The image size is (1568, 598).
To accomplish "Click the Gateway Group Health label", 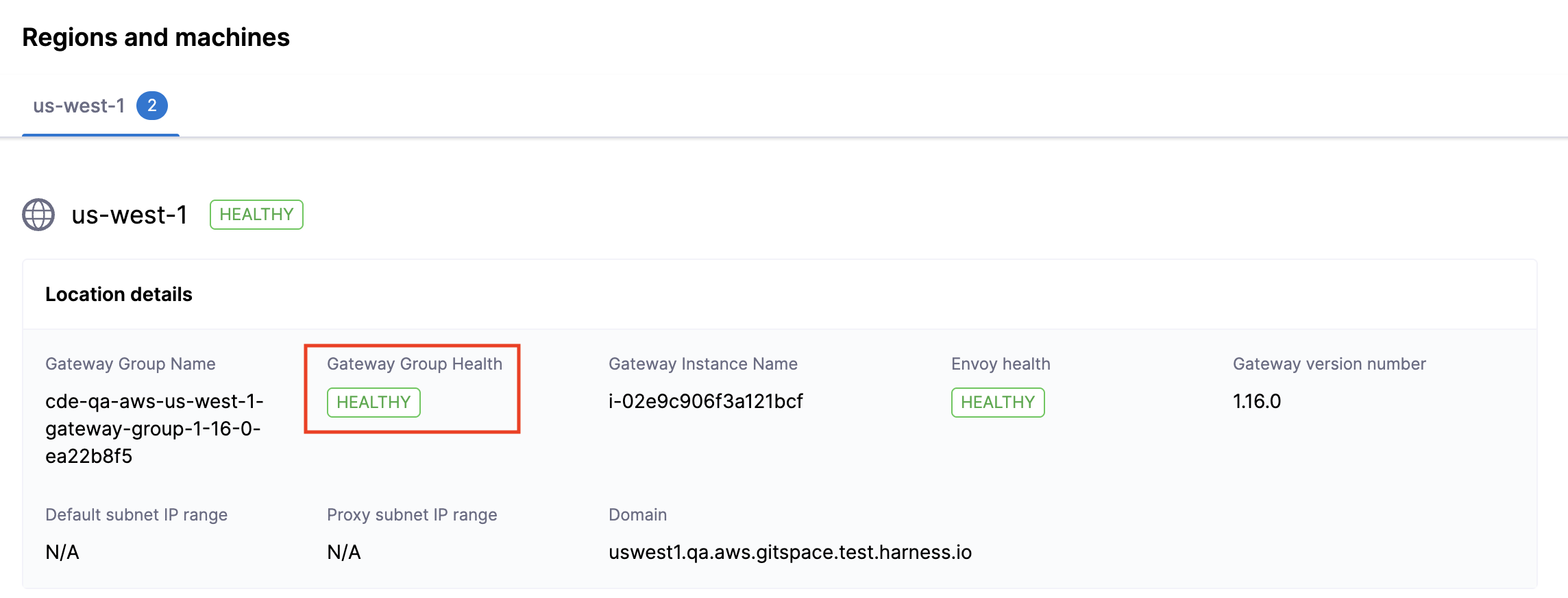I will tap(415, 364).
